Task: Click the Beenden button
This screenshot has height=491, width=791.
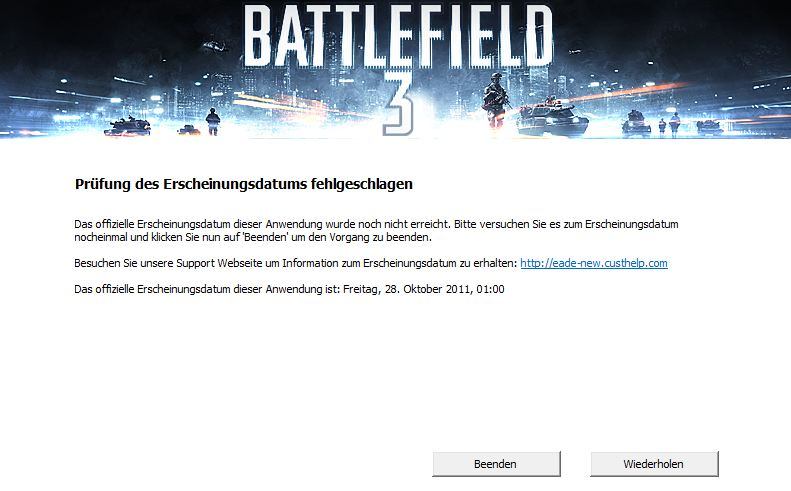Action: coord(496,464)
